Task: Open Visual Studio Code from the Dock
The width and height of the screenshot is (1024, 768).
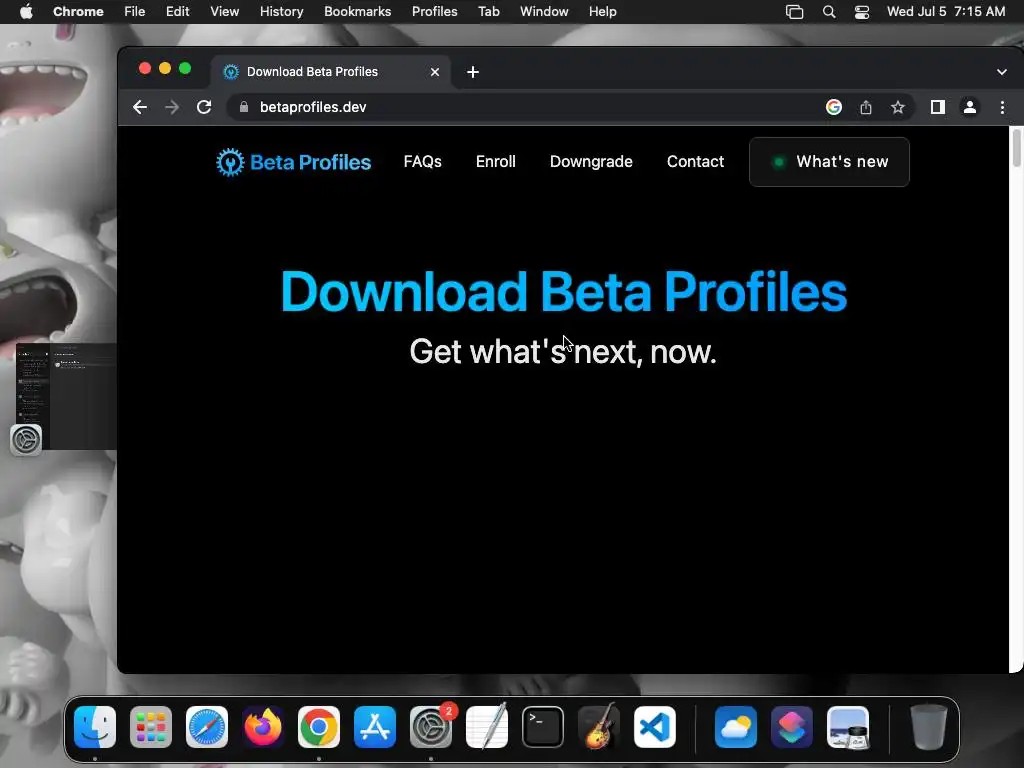Action: tap(655, 727)
